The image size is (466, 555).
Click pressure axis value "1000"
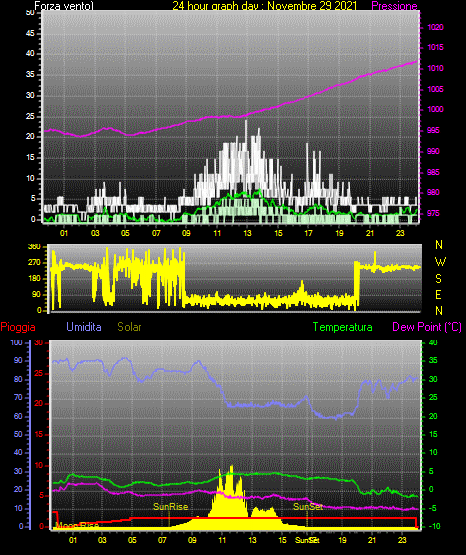pos(435,109)
